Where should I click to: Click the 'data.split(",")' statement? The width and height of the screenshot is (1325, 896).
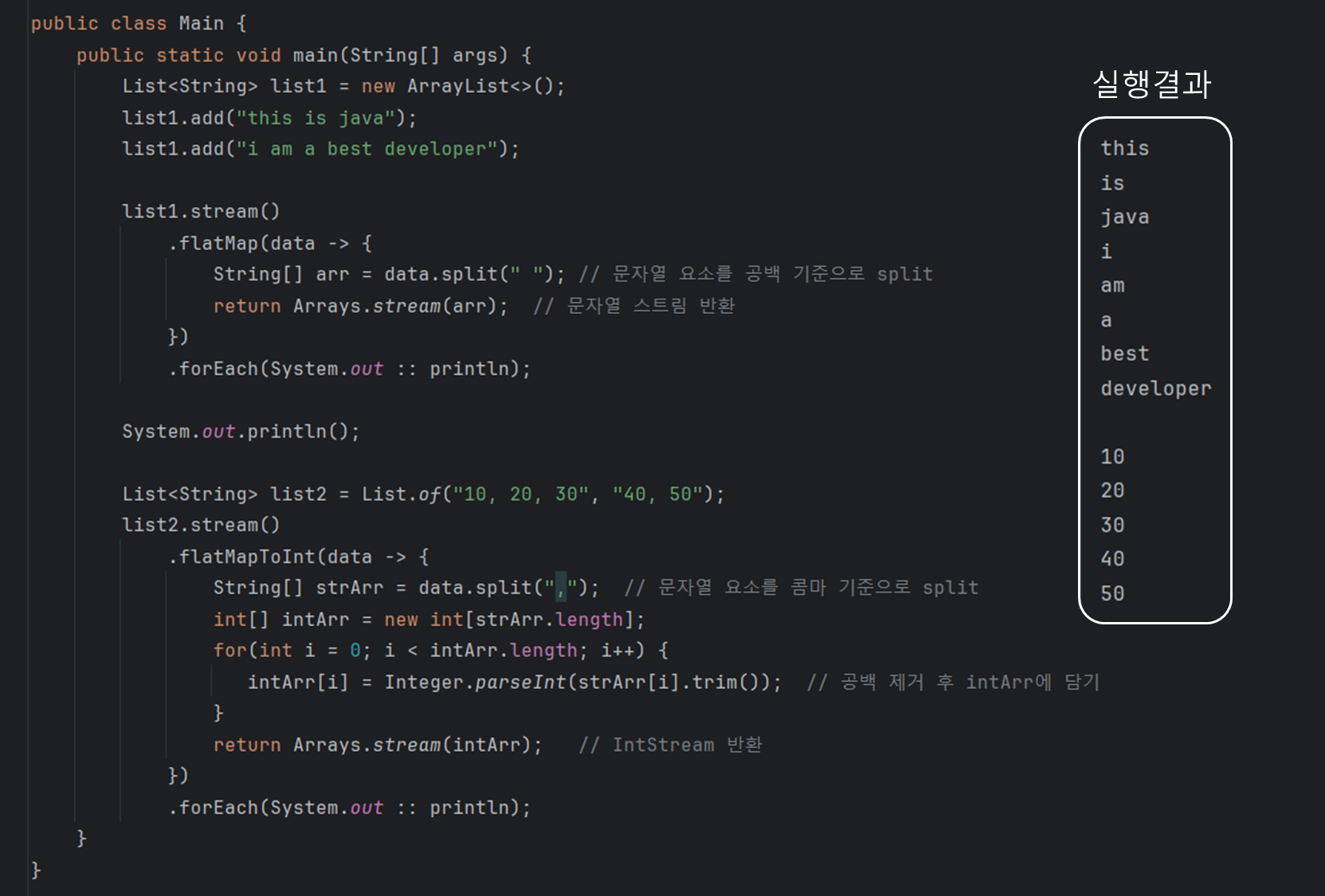[406, 588]
